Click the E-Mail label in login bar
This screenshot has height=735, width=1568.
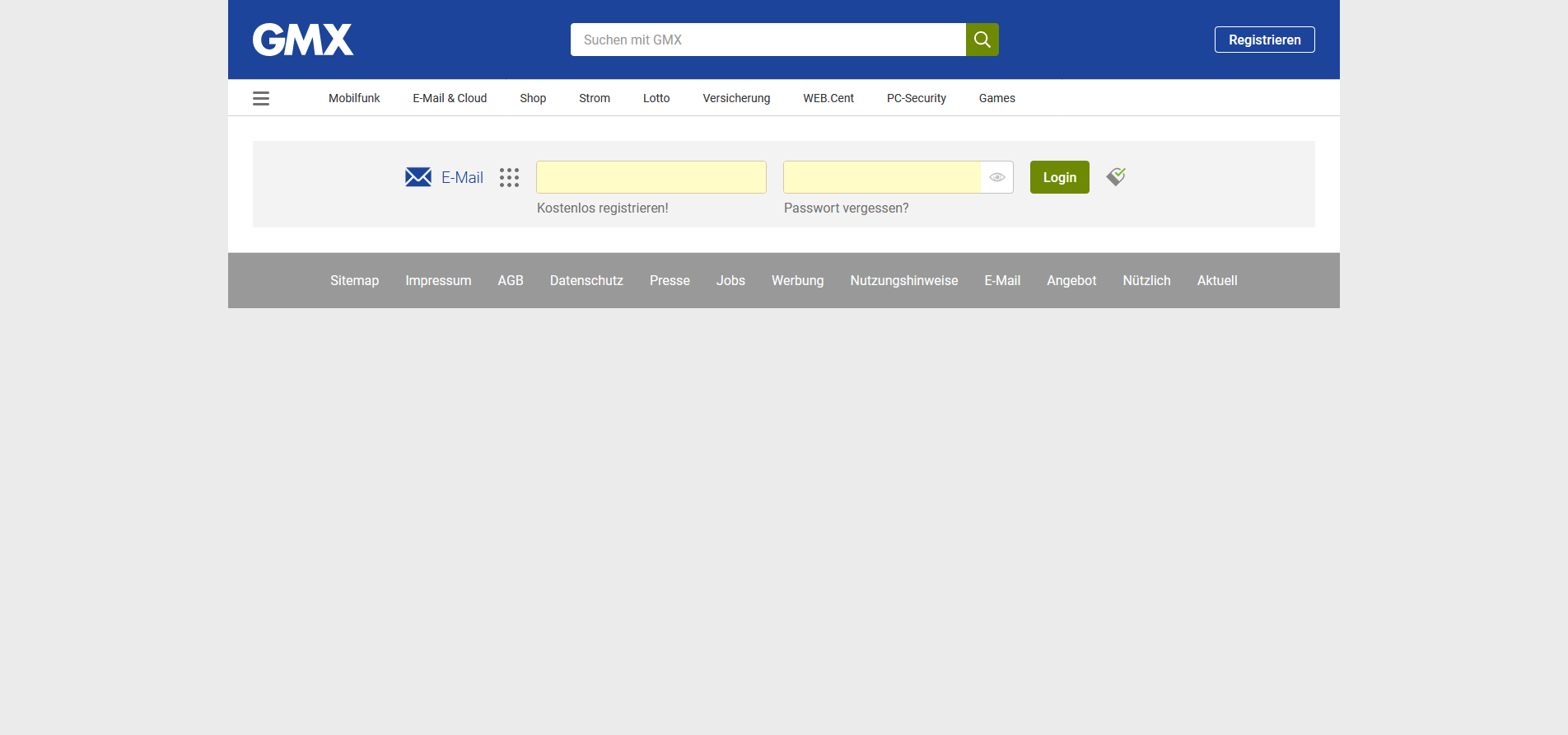click(x=462, y=177)
